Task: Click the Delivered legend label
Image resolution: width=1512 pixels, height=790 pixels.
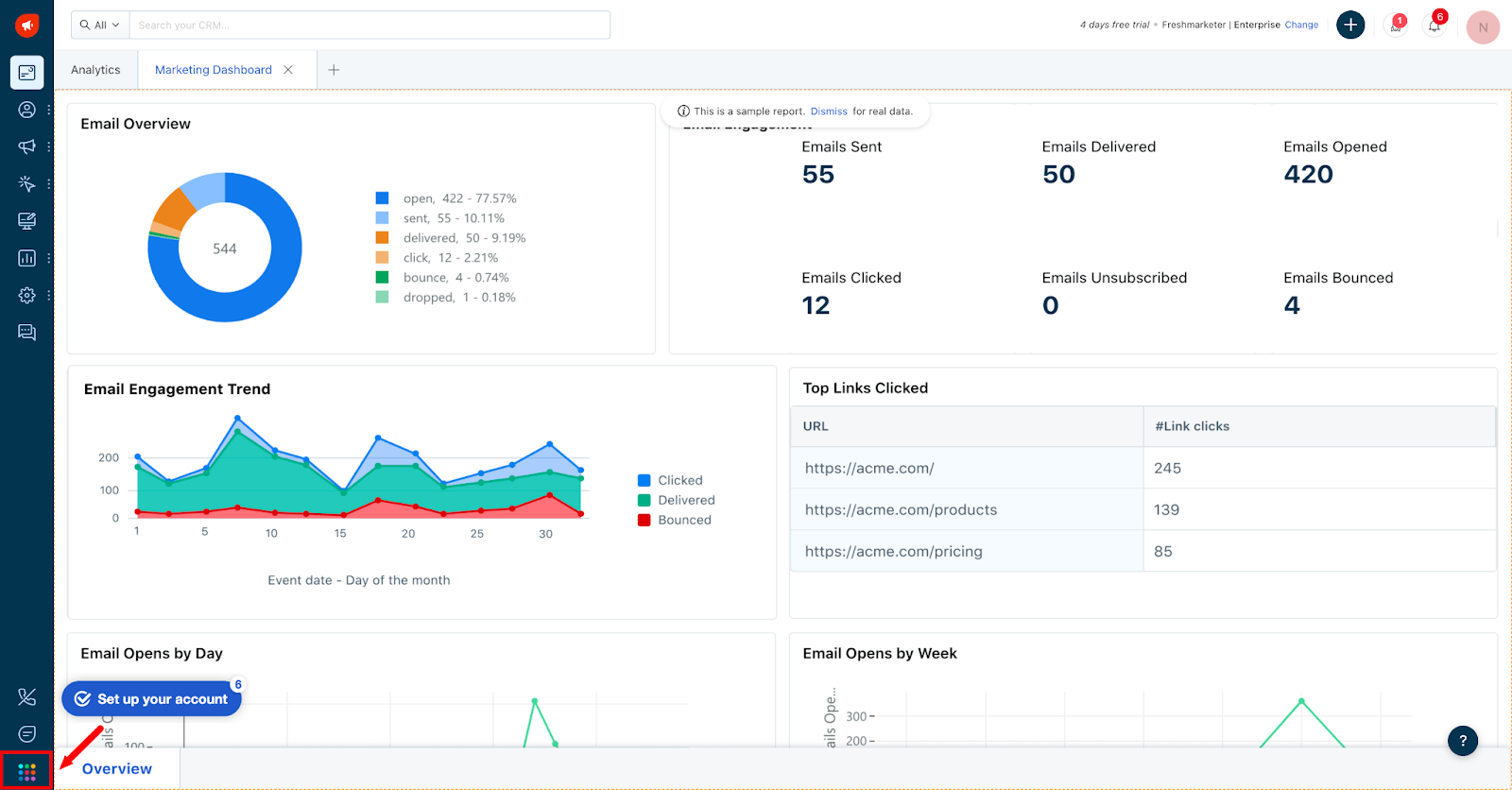Action: pyautogui.click(x=687, y=500)
